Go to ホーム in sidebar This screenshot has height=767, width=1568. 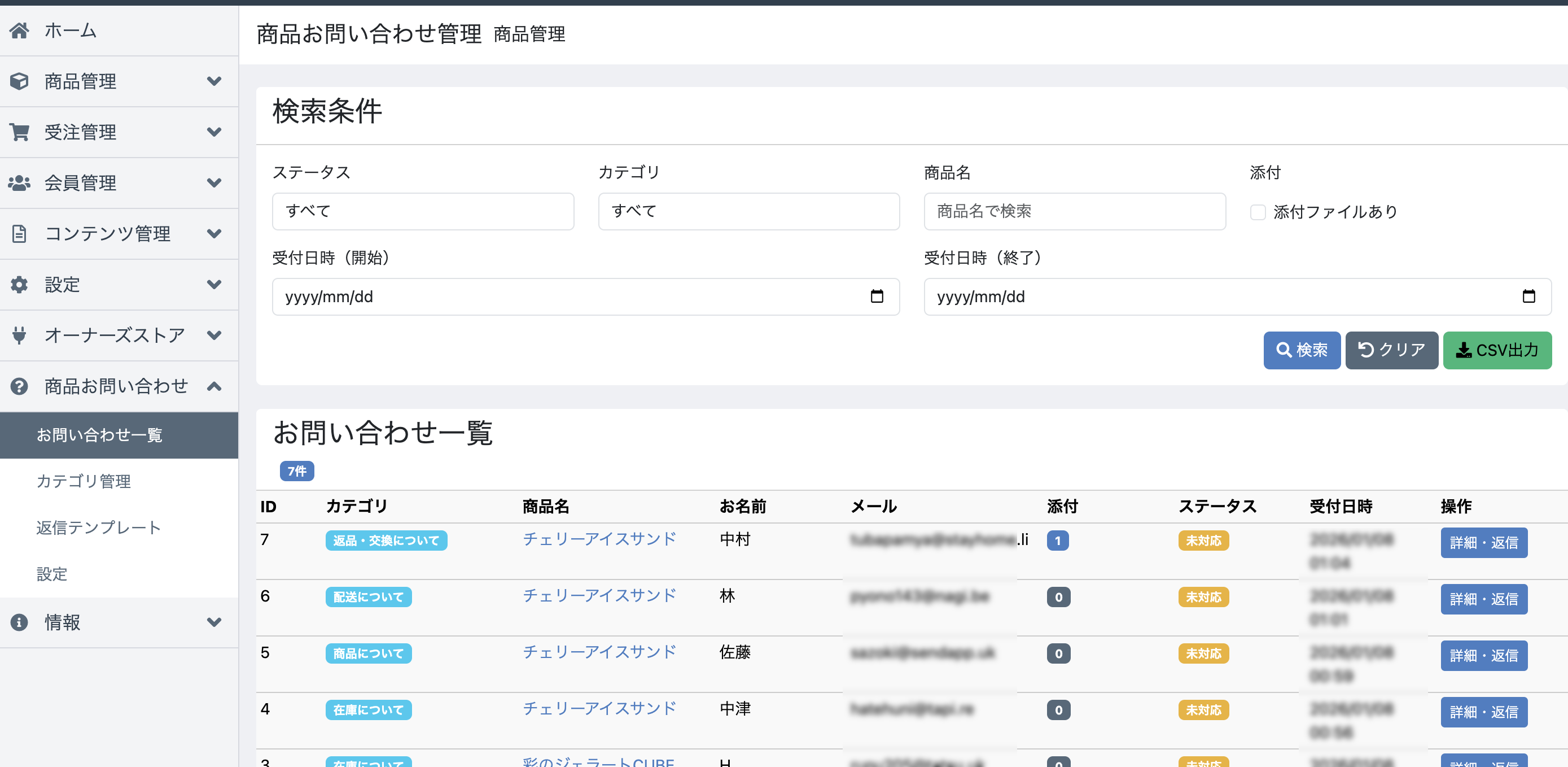[x=119, y=30]
